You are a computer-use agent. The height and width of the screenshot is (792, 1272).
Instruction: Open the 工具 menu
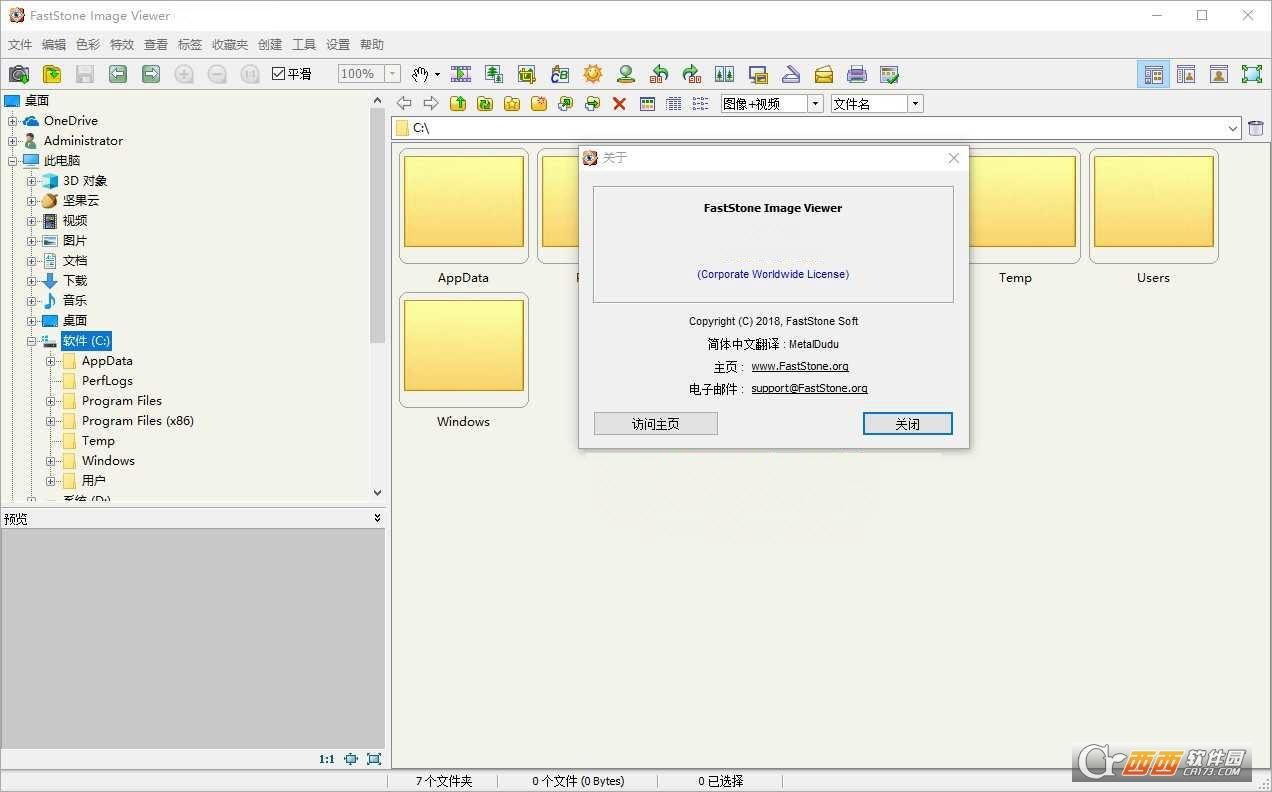[304, 45]
